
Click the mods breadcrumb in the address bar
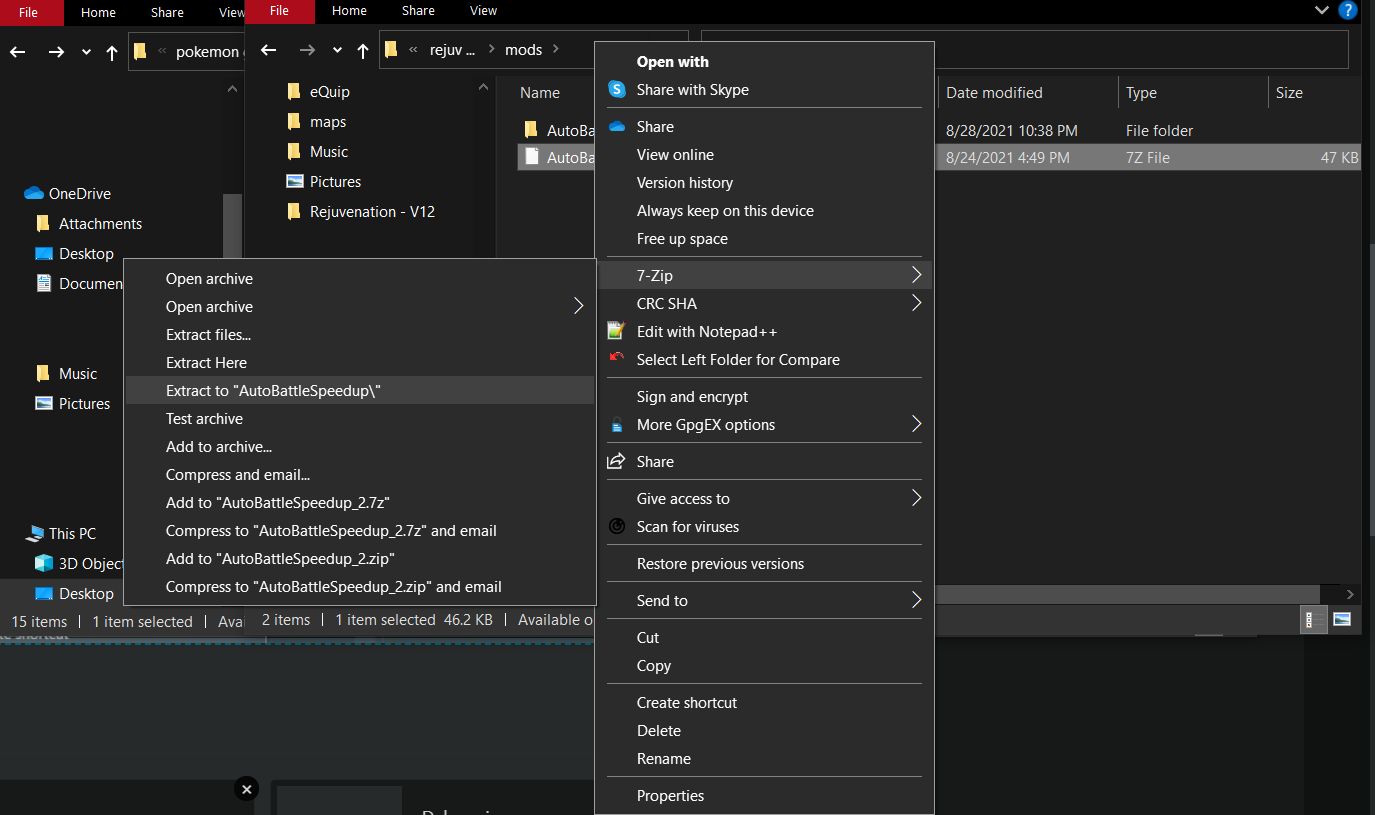[523, 50]
